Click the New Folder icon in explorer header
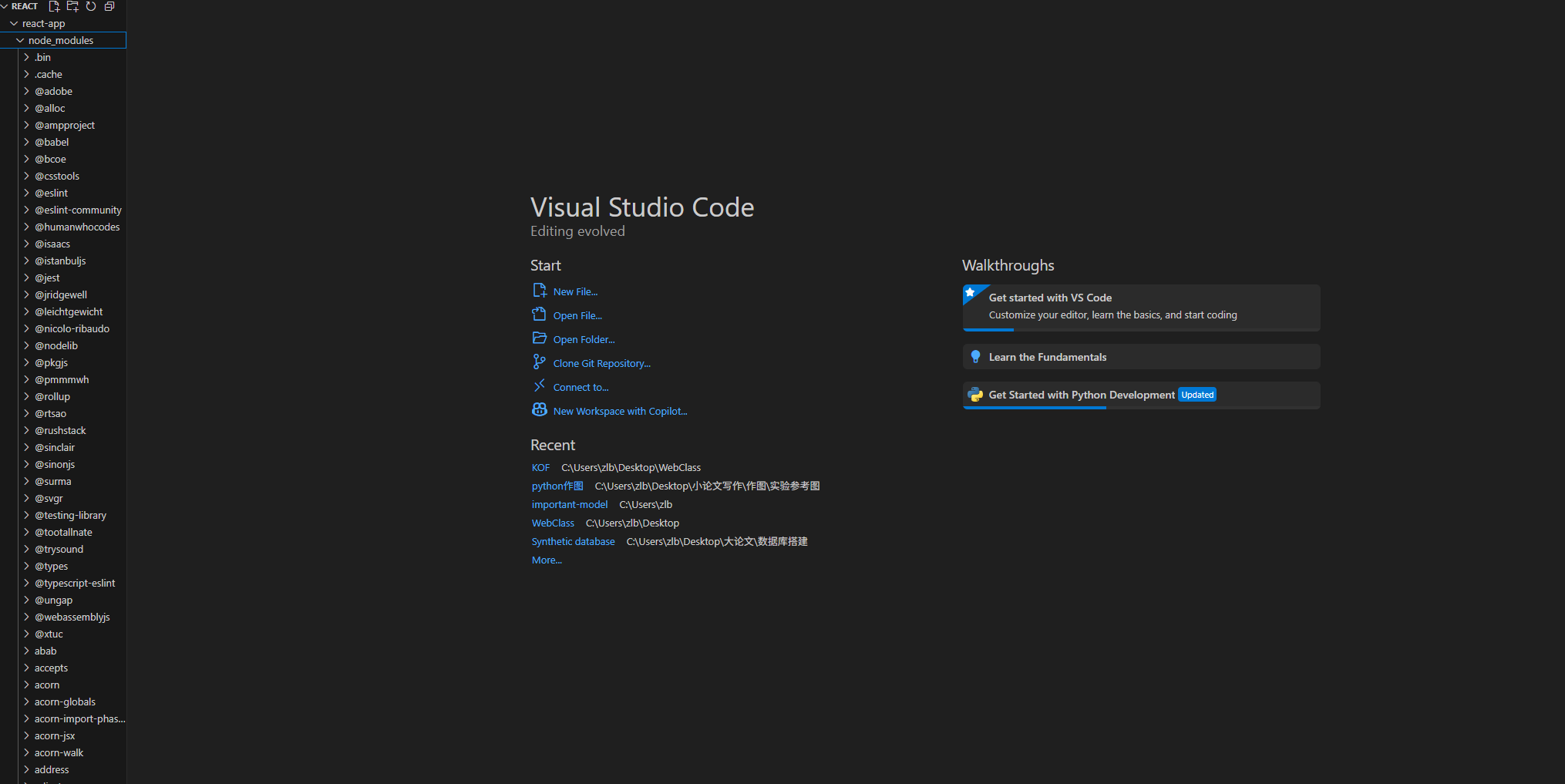The width and height of the screenshot is (1565, 784). pyautogui.click(x=72, y=6)
